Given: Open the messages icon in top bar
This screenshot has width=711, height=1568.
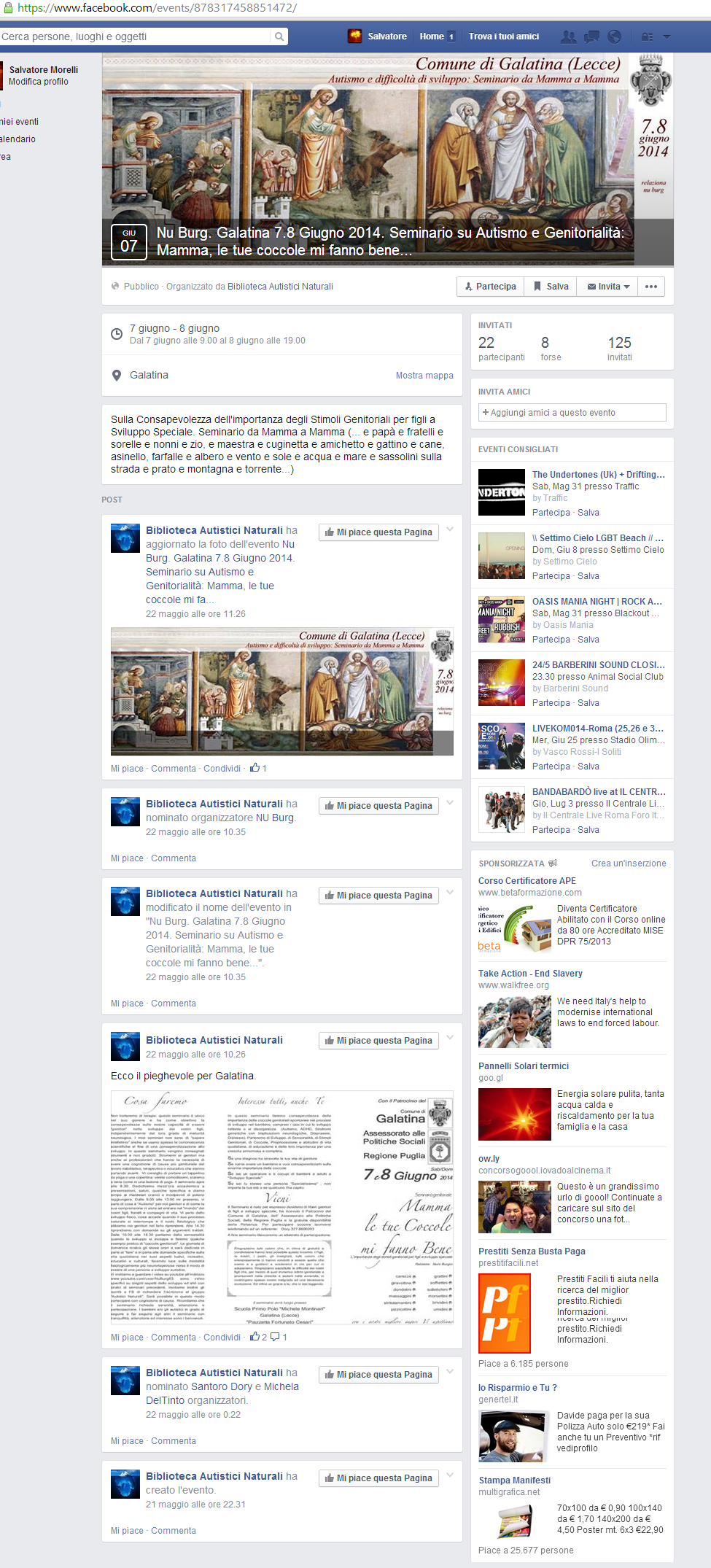Looking at the screenshot, I should 591,36.
